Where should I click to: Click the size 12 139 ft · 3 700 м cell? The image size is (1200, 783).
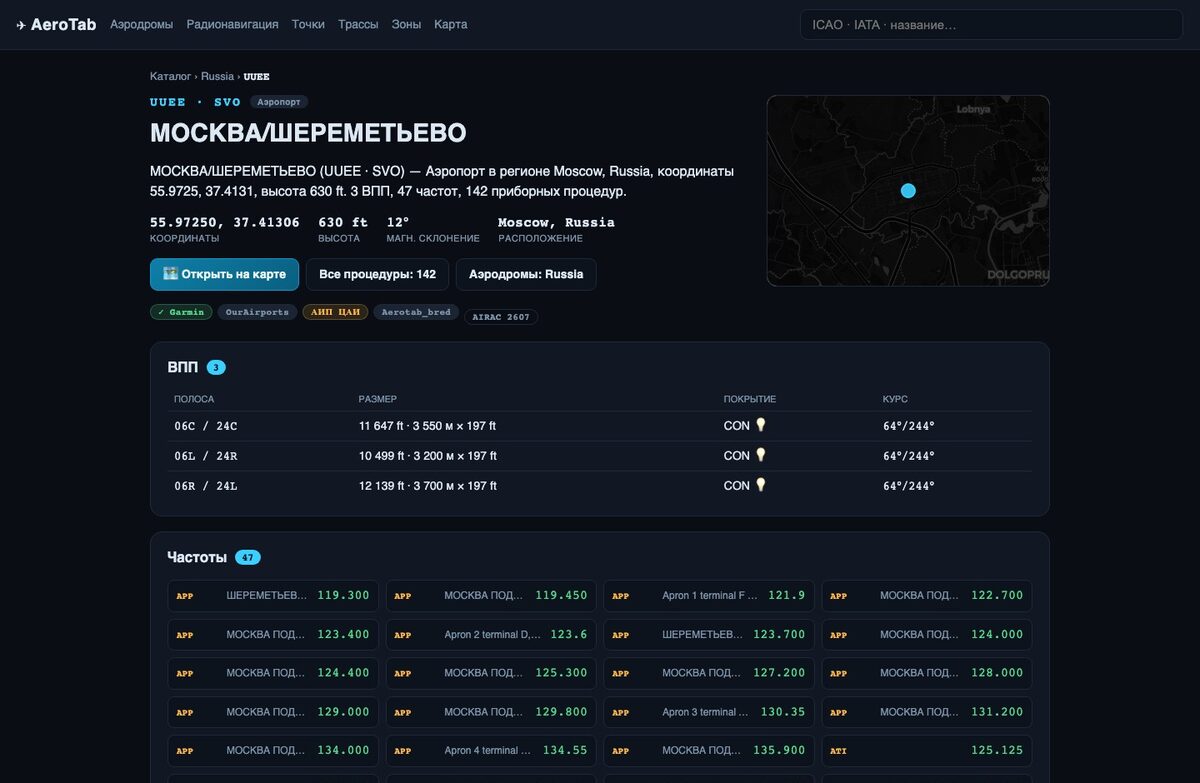427,486
